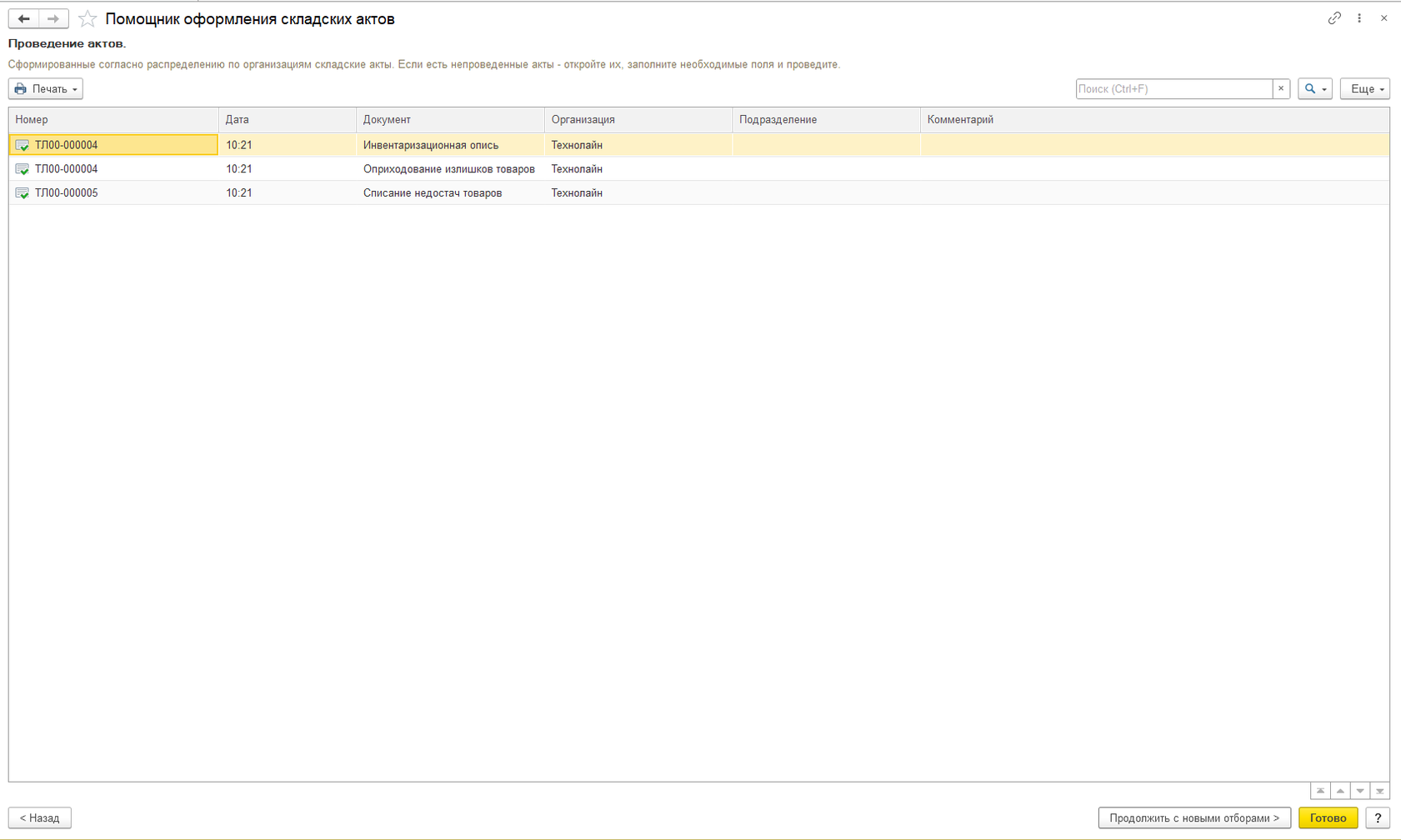Move one row down using down arrow
This screenshot has height=840, width=1401.
click(x=1360, y=791)
